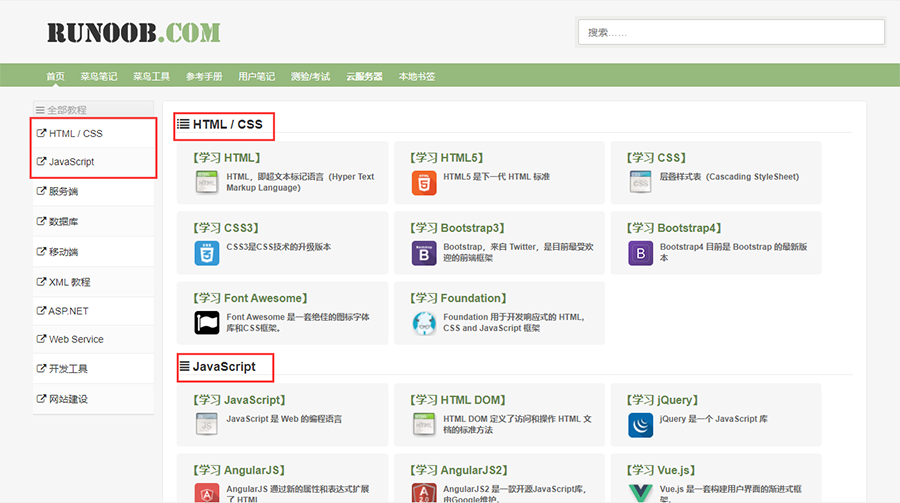Viewport: 900px width, 503px height.
Task: Open the 参考手册 navigation item
Action: 204,76
